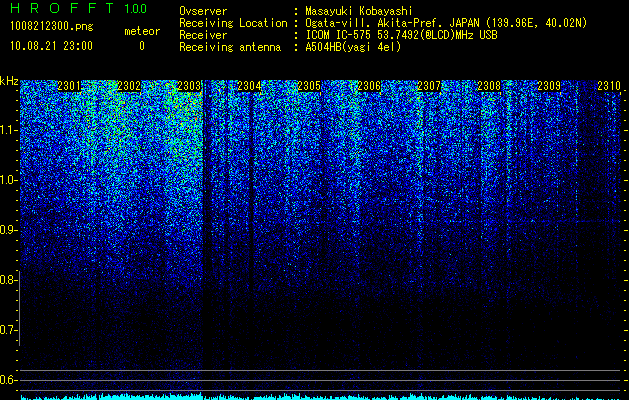Select the ICOM IC-575 receiver text
The width and height of the screenshot is (629, 400).
click(401, 35)
